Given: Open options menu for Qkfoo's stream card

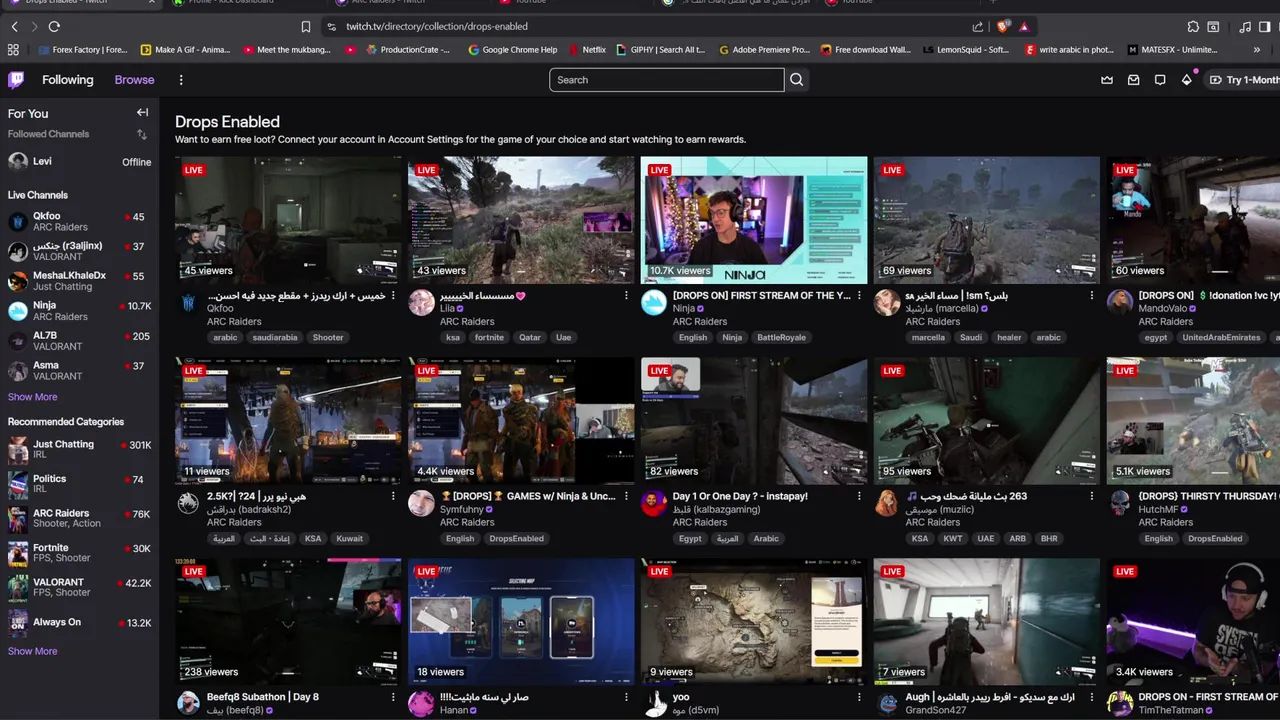Looking at the screenshot, I should [393, 296].
